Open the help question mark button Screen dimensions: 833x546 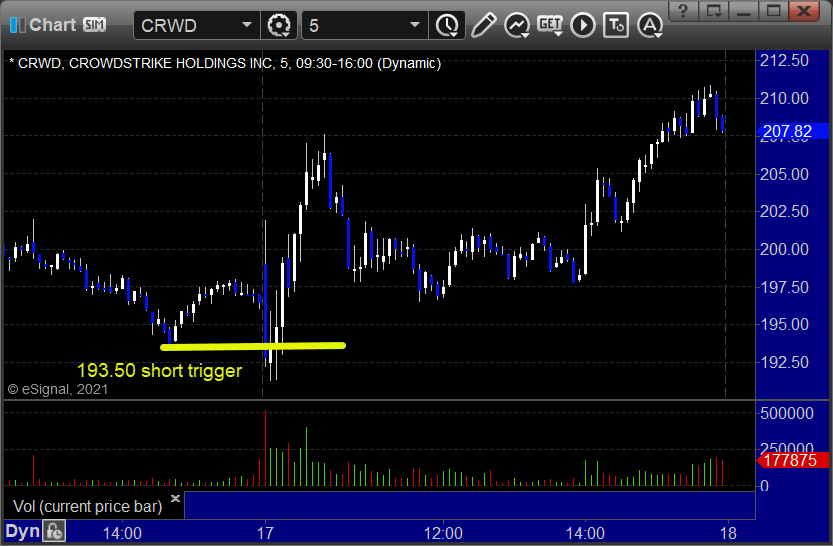click(683, 11)
